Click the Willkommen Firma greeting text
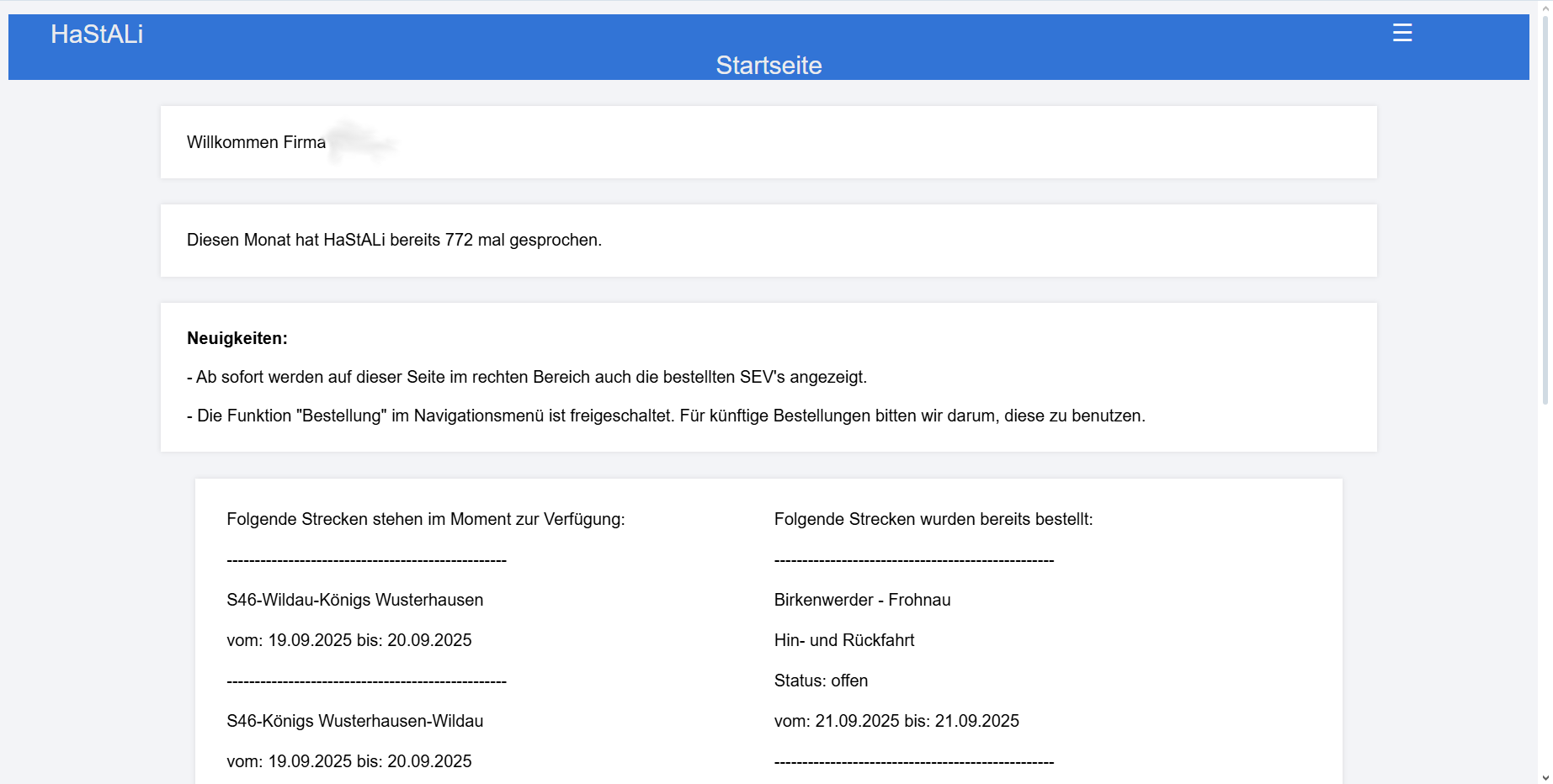The image size is (1553, 784). (256, 142)
